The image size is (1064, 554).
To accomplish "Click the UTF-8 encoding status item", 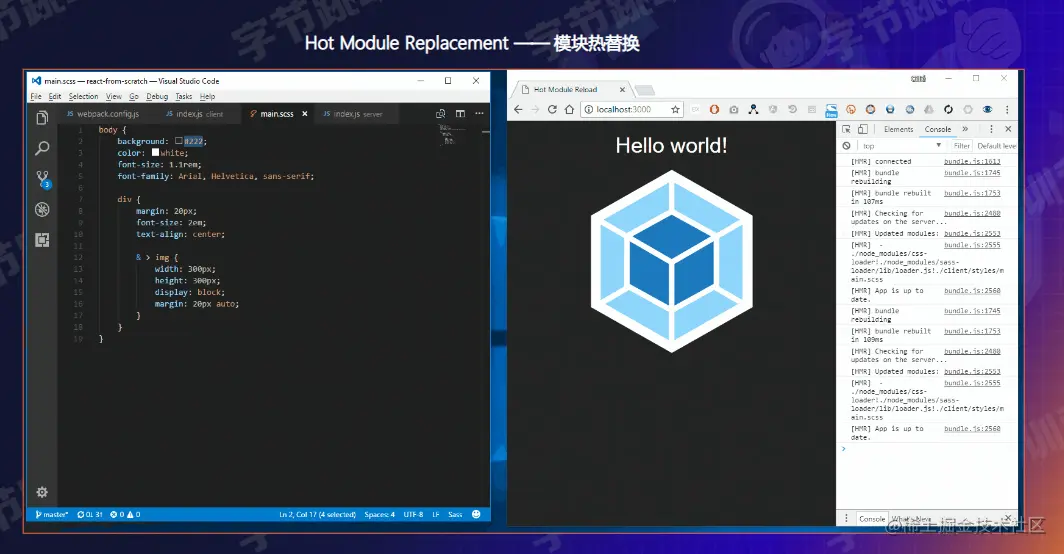I will pyautogui.click(x=413, y=515).
